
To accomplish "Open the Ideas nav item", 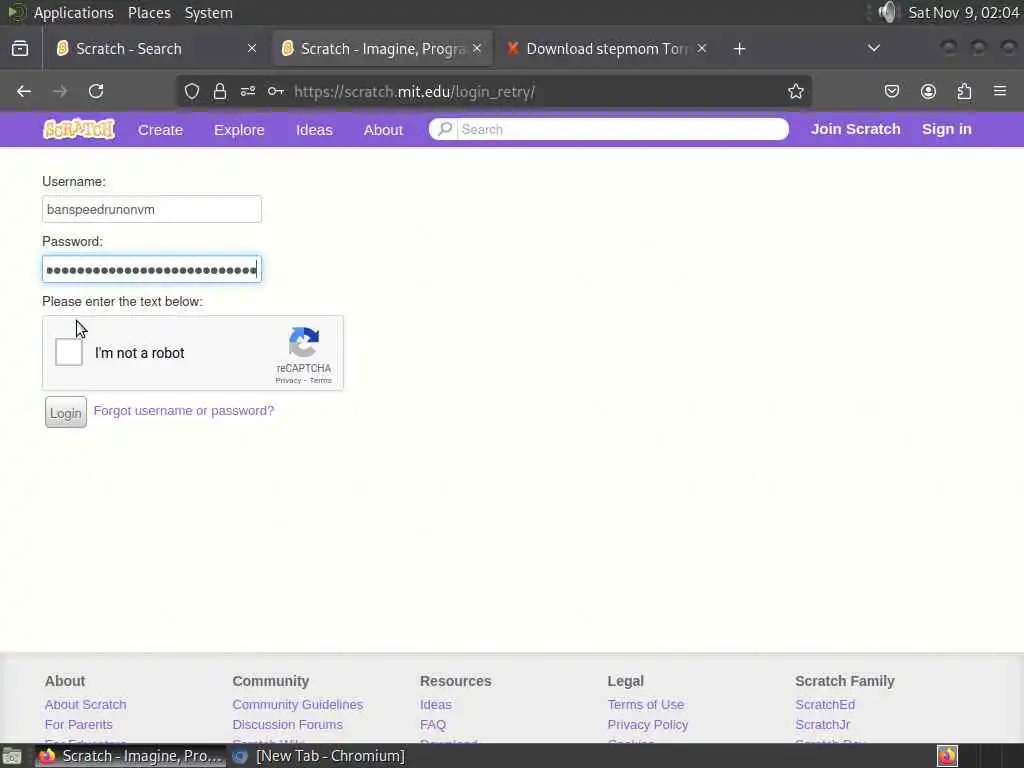I will pyautogui.click(x=314, y=130).
